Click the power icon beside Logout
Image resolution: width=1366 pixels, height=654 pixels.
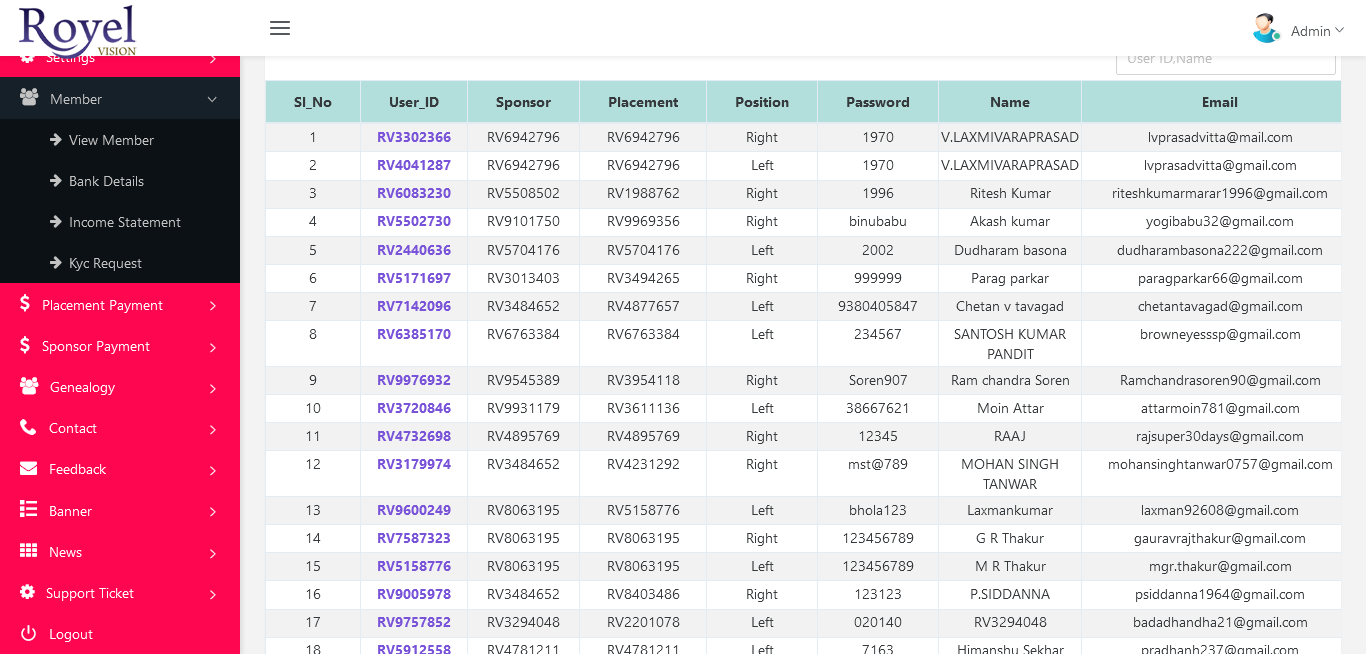coord(28,633)
